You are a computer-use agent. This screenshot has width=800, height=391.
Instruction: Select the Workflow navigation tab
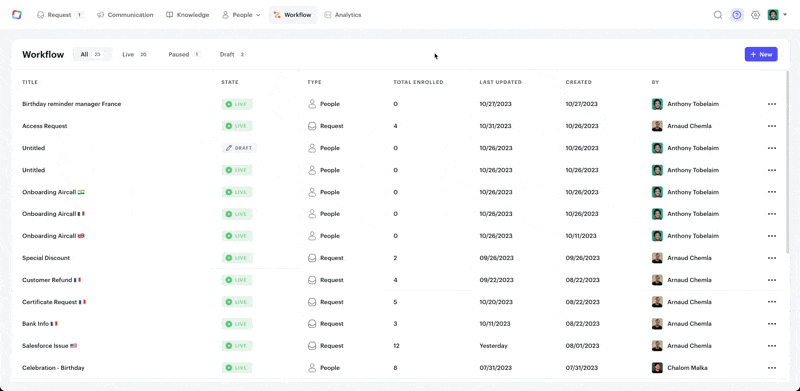click(x=293, y=15)
